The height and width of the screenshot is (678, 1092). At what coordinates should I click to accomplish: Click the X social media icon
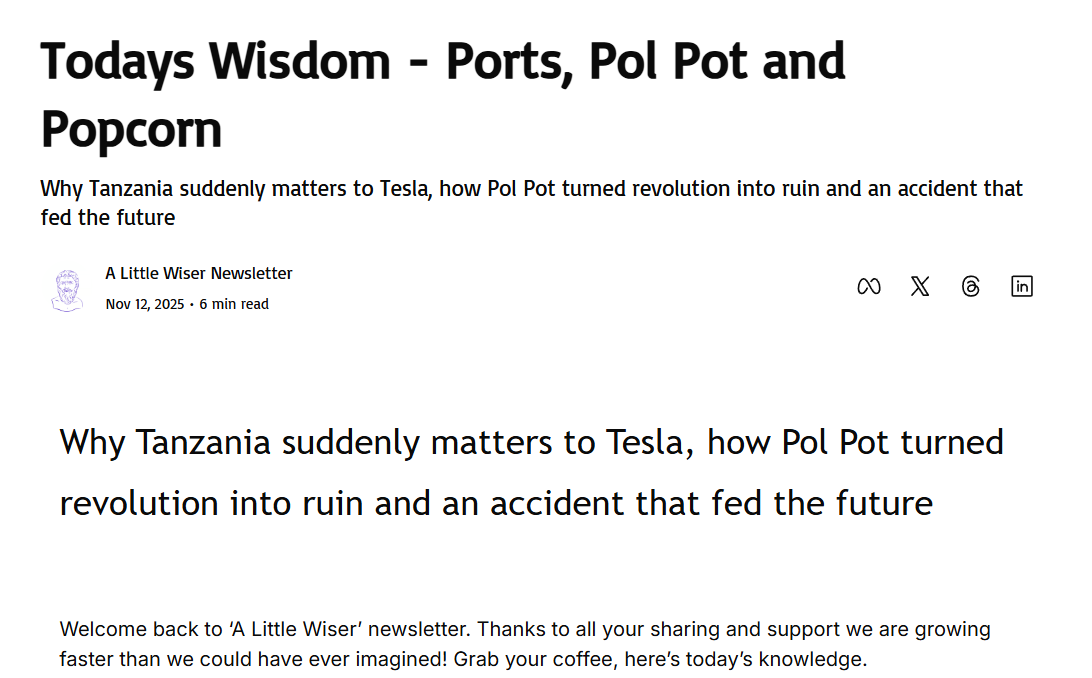pos(919,286)
